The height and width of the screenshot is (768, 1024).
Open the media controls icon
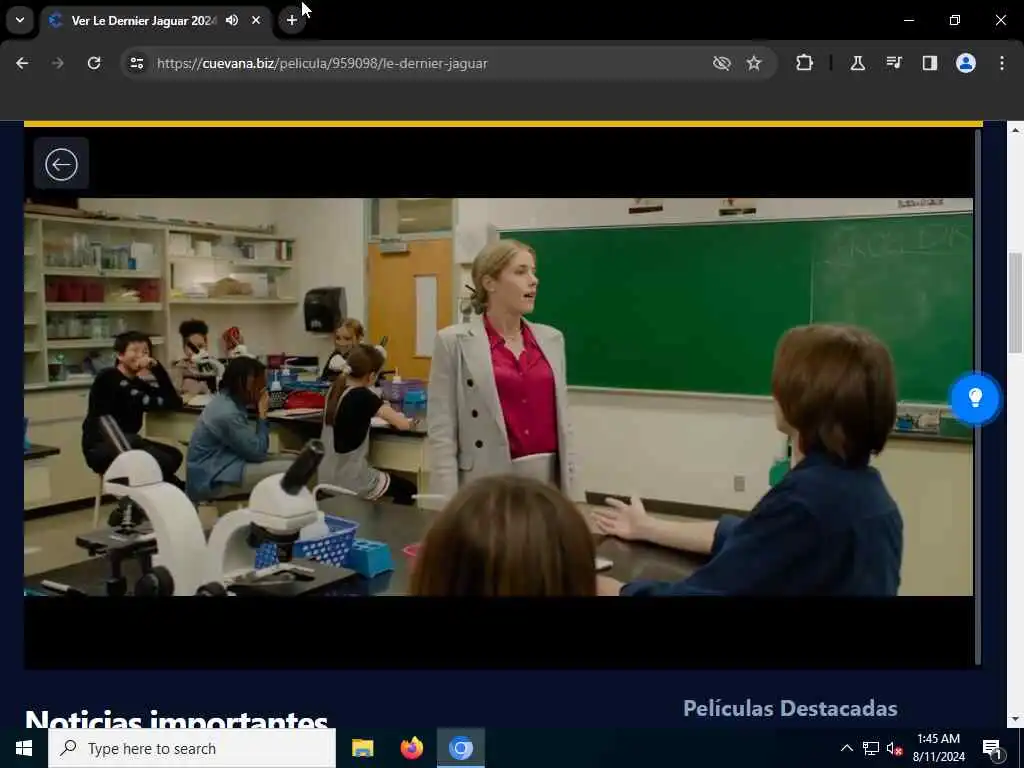(x=894, y=63)
